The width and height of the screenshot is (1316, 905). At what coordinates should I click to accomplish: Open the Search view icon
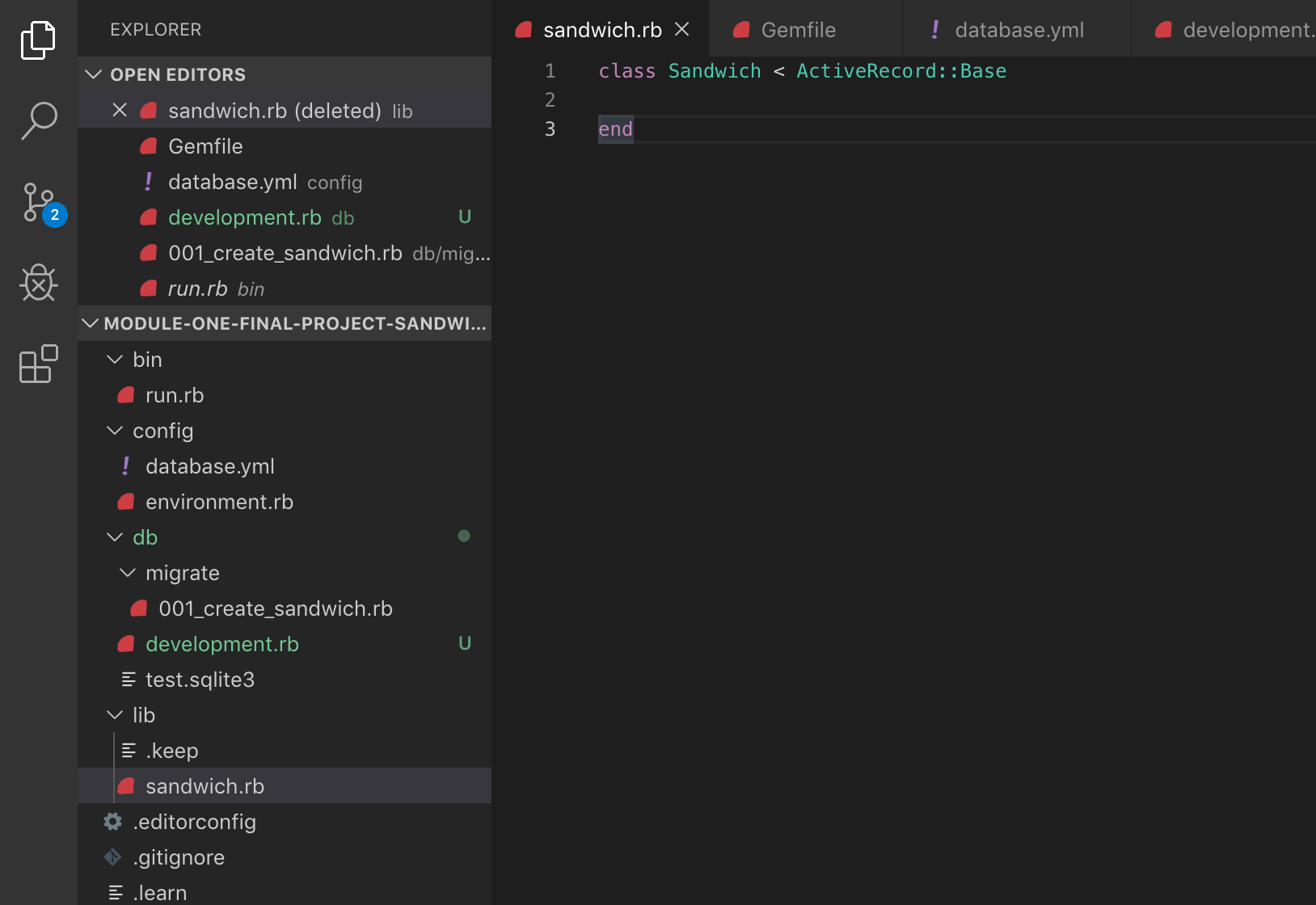click(x=38, y=121)
